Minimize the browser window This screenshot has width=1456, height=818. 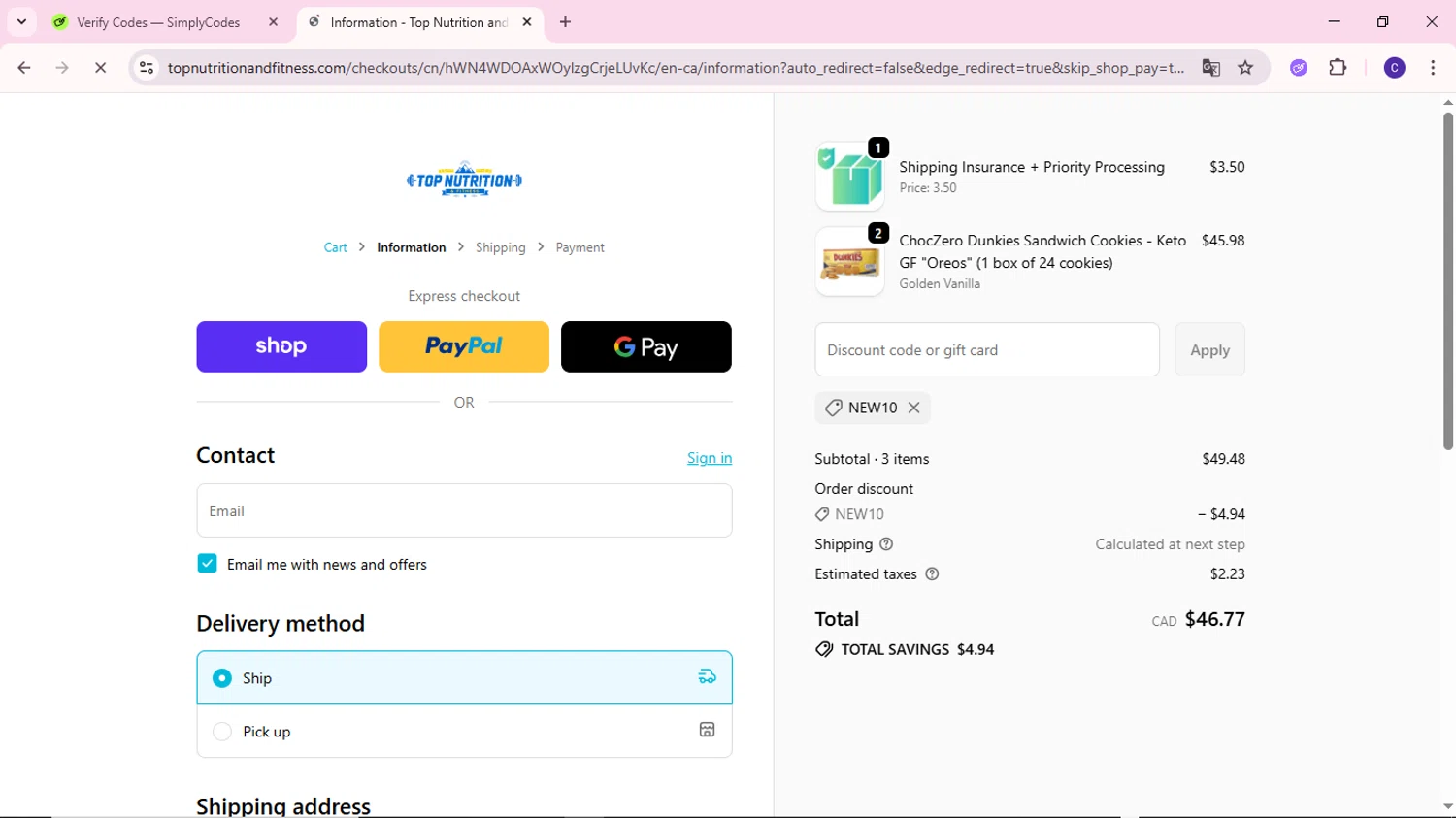click(1334, 21)
